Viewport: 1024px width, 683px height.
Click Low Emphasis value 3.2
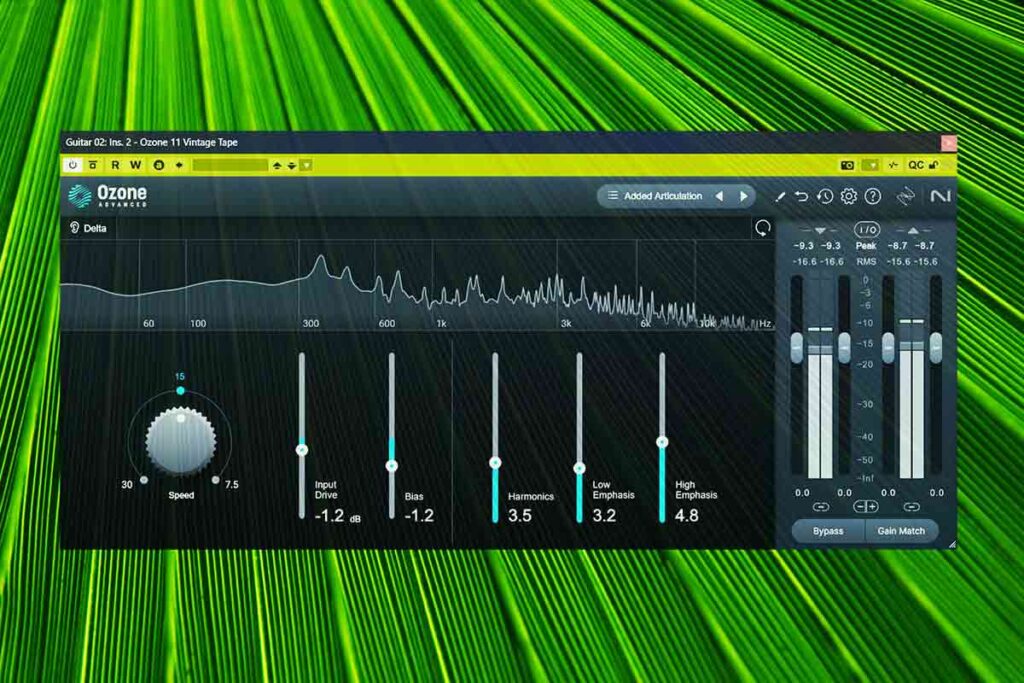tap(604, 516)
